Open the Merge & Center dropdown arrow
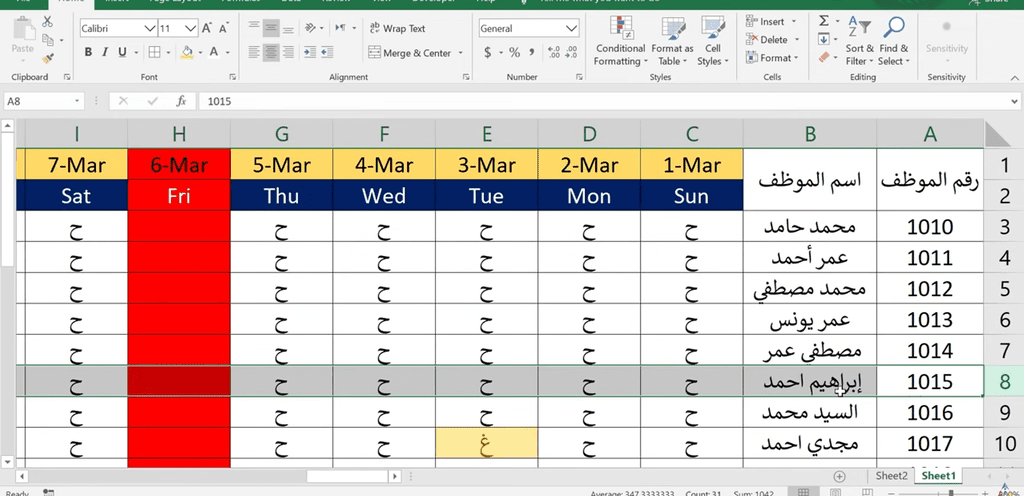The image size is (1024, 496). pyautogui.click(x=461, y=53)
